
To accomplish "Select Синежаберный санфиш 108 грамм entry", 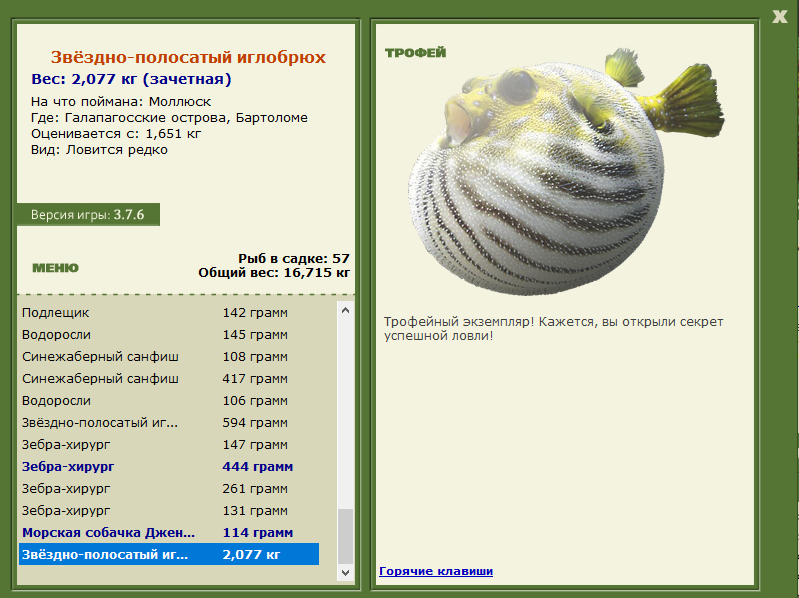I will point(169,357).
